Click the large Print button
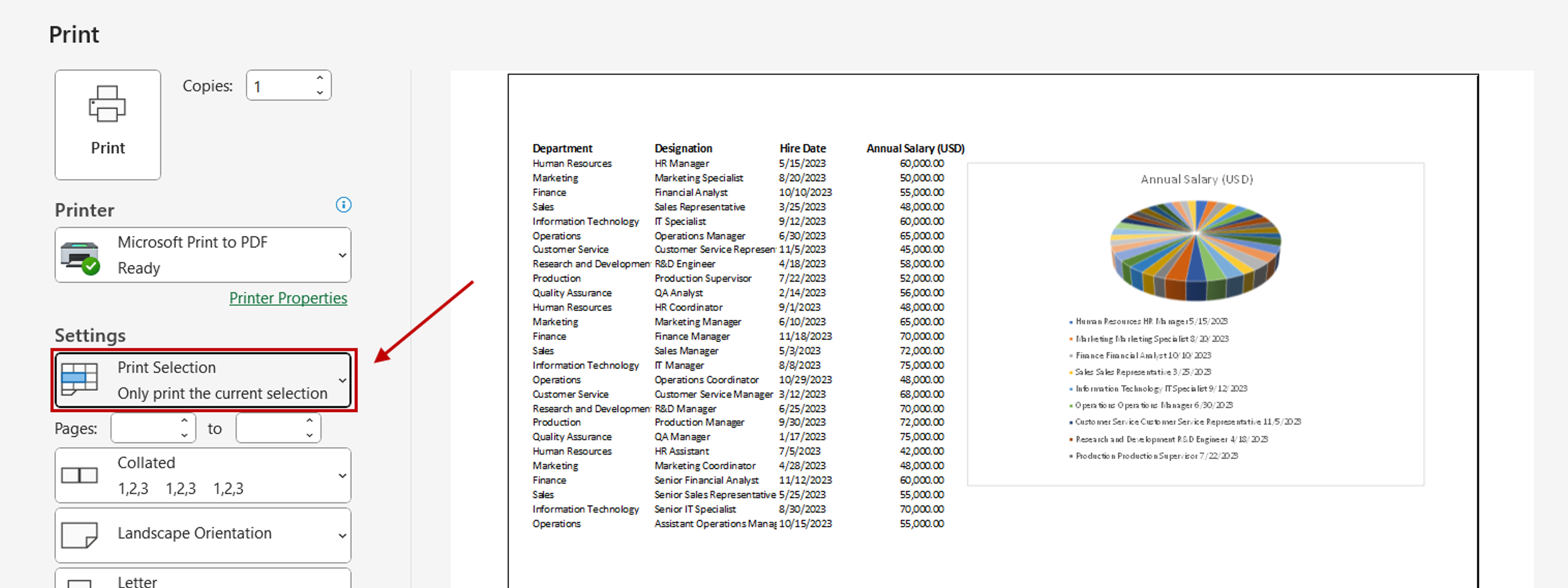 (108, 125)
